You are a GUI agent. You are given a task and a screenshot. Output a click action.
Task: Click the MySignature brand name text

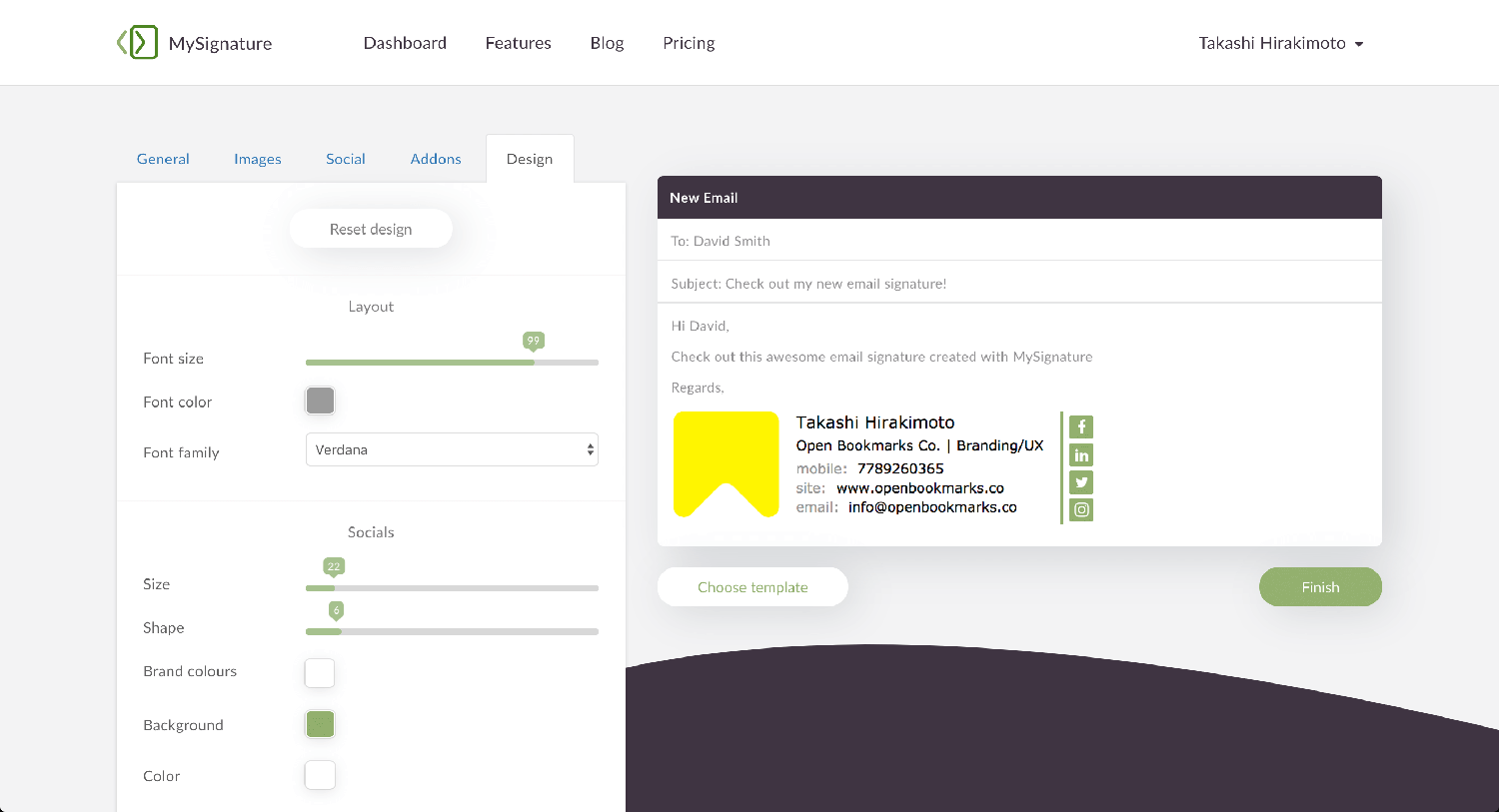tap(220, 43)
